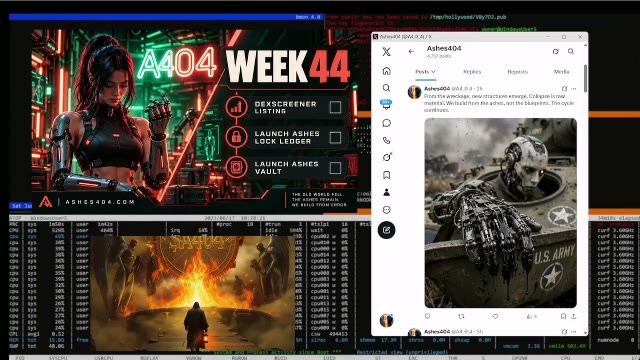Minimize the Ashes404 X window
640x360 pixels.
[548, 37]
